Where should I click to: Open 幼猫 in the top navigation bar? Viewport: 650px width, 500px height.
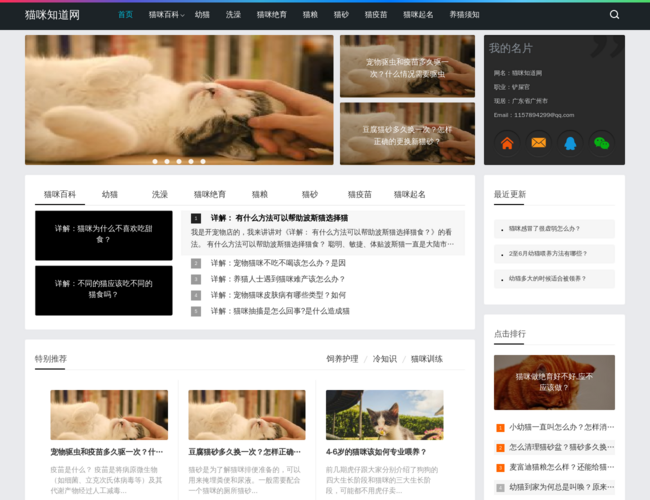(x=202, y=15)
